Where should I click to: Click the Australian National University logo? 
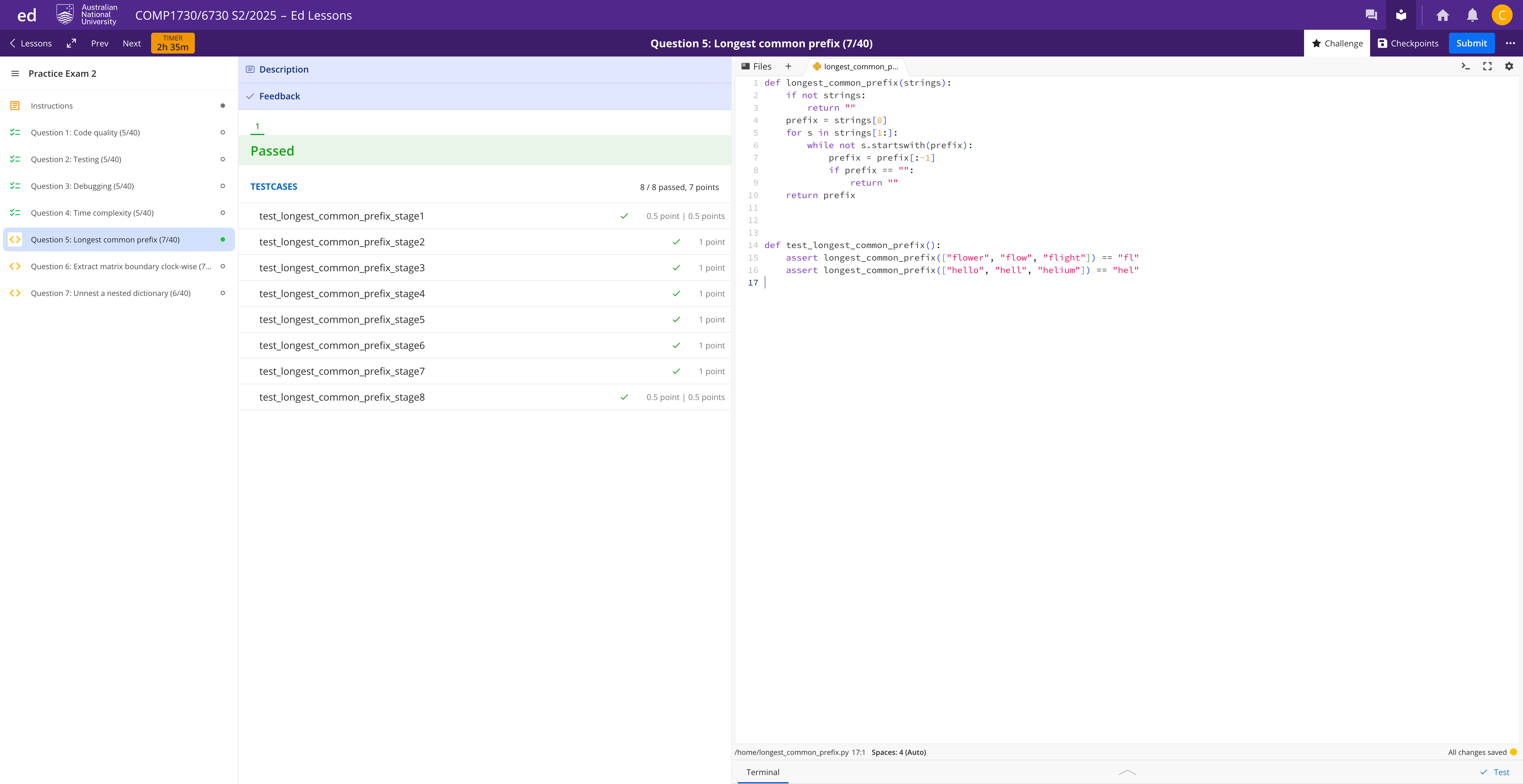[87, 15]
